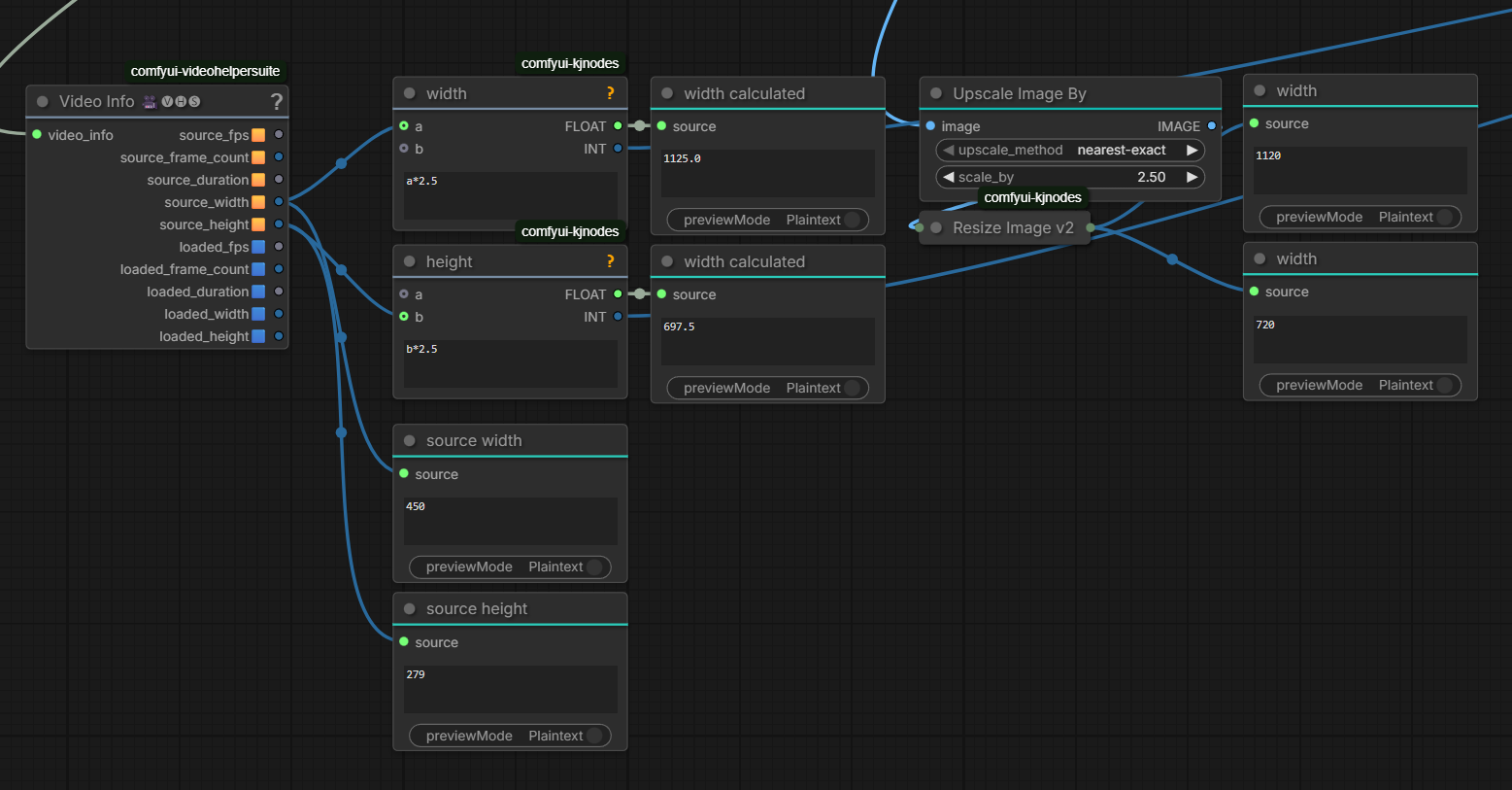Collapse the source width node
This screenshot has width=1512, height=790.
coord(410,440)
